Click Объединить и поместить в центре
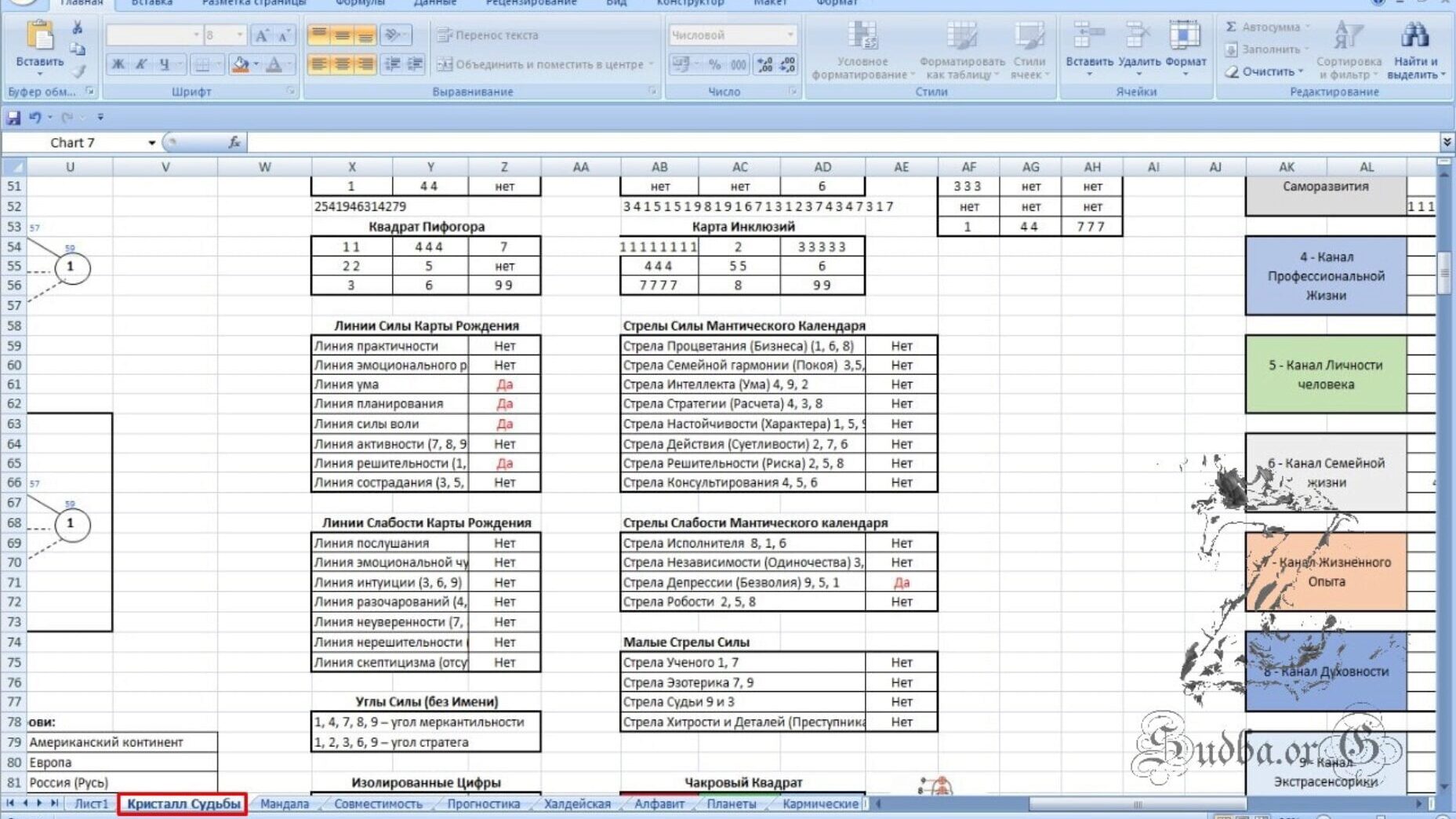 click(544, 64)
